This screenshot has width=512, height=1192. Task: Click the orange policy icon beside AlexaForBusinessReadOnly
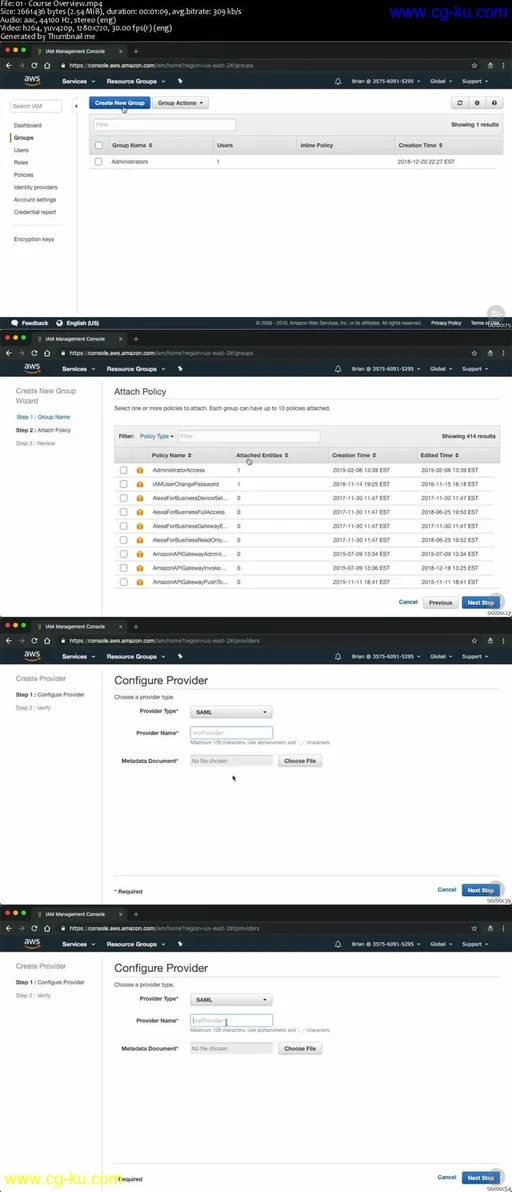click(x=140, y=540)
